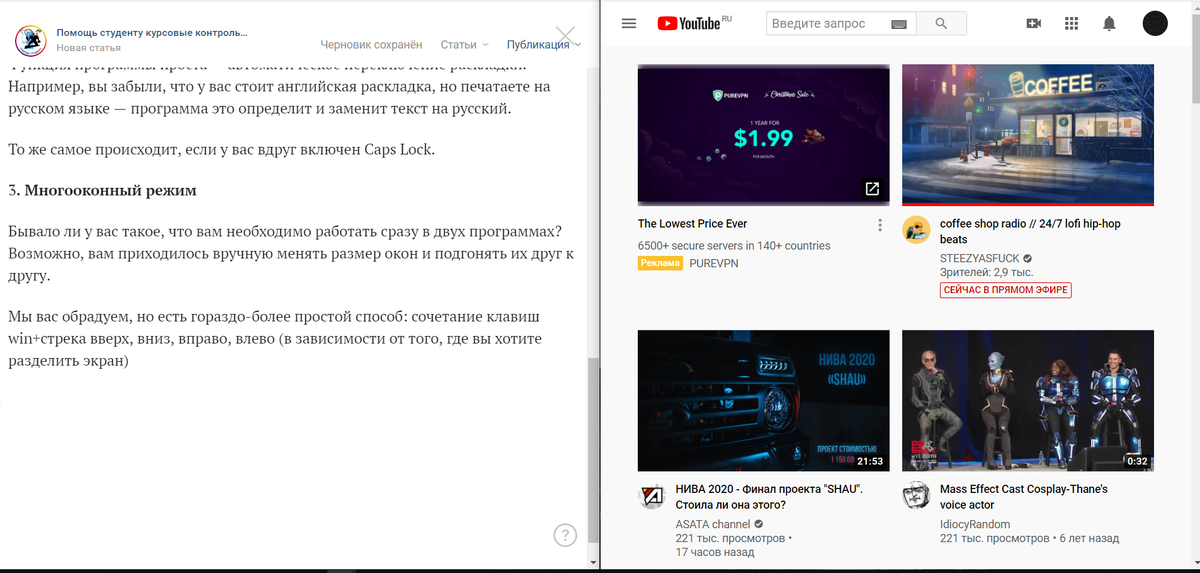This screenshot has width=1200, height=573.
Task: Play the Mass Effect Cast Cosplay thumbnail
Action: tap(1028, 400)
